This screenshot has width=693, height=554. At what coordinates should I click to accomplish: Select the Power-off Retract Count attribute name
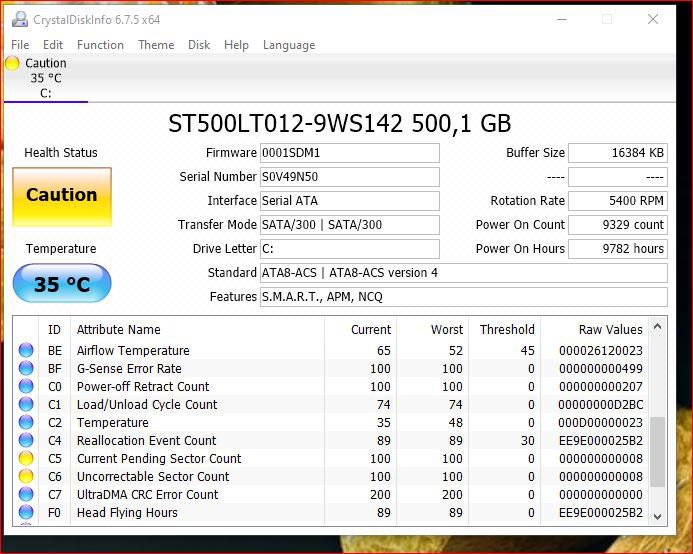pos(143,387)
